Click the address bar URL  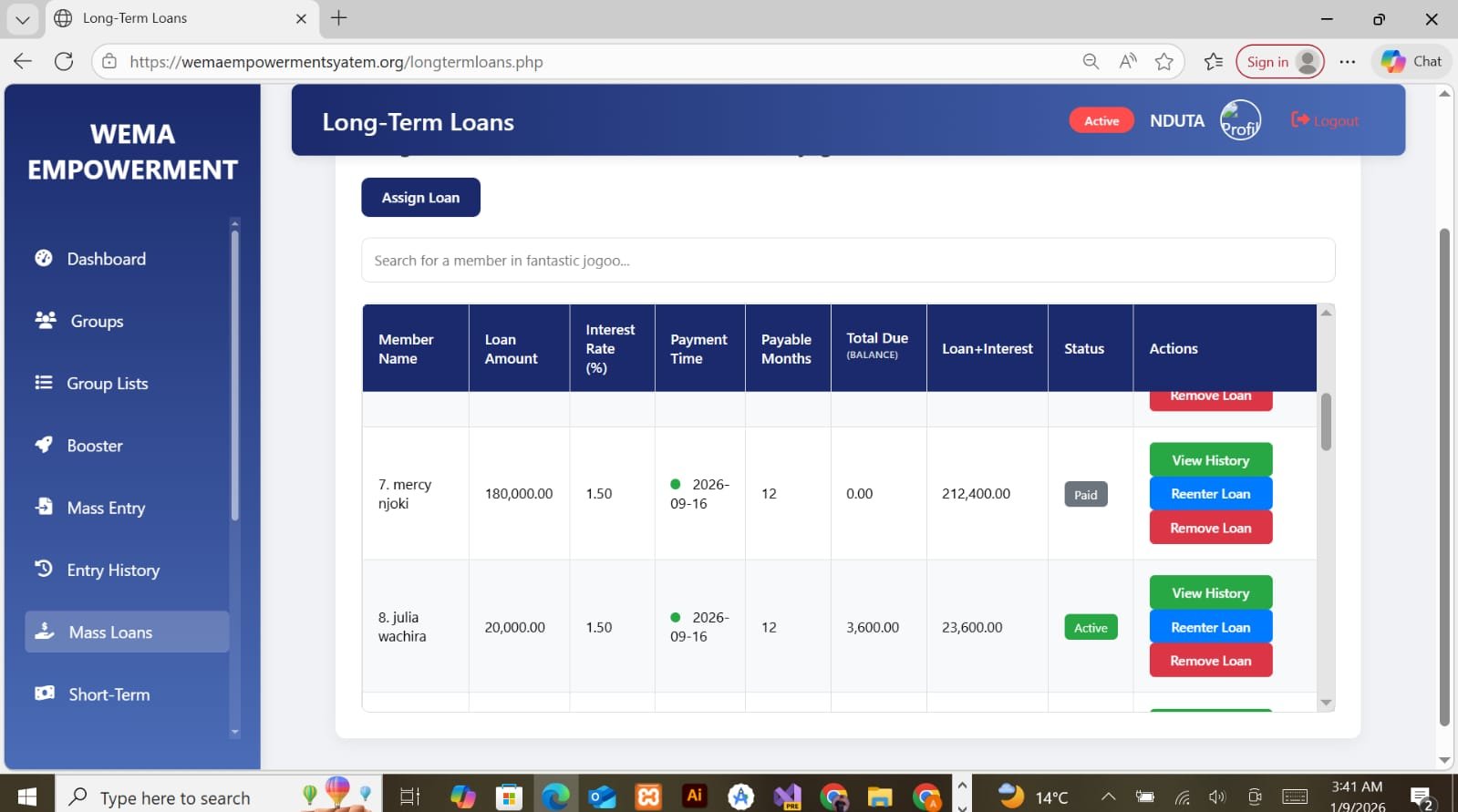click(336, 62)
